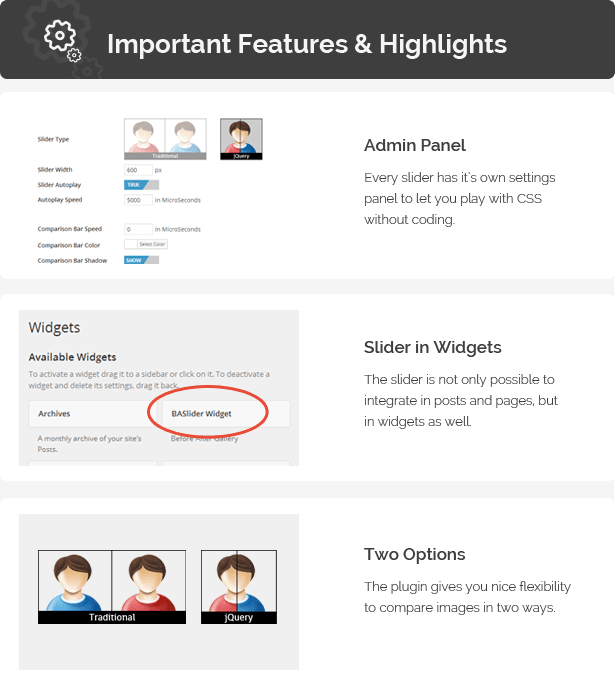Select the jQuery slider type thumbnail
Viewport: 615px width, 685px height.
pyautogui.click(x=241, y=139)
